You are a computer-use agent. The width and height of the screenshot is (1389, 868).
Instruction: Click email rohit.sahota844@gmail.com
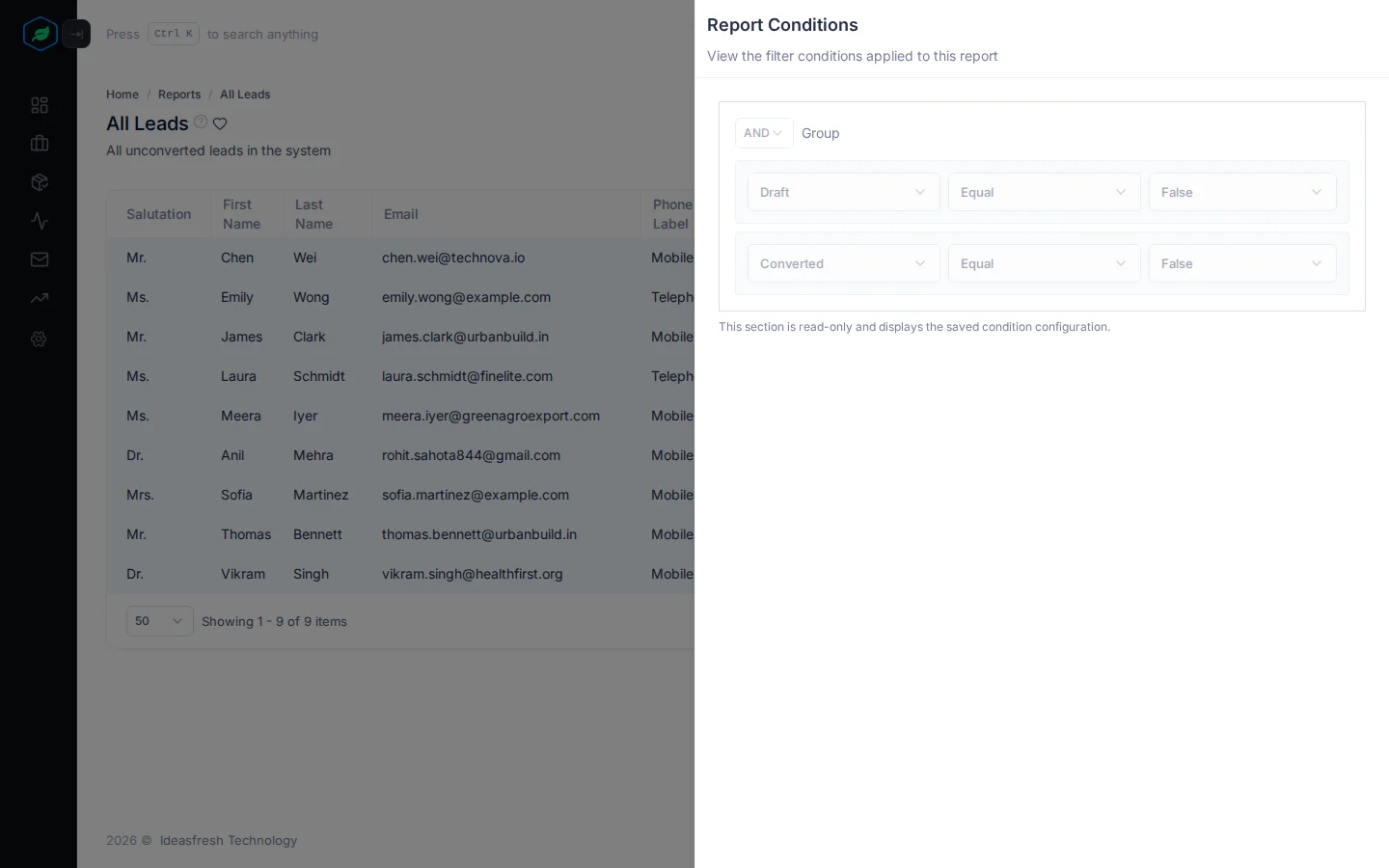point(471,455)
